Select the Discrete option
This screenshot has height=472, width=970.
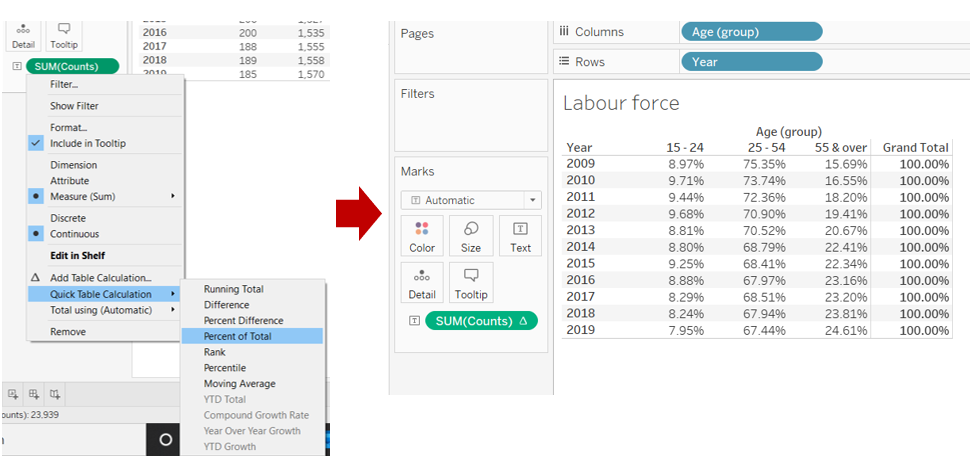[68, 218]
